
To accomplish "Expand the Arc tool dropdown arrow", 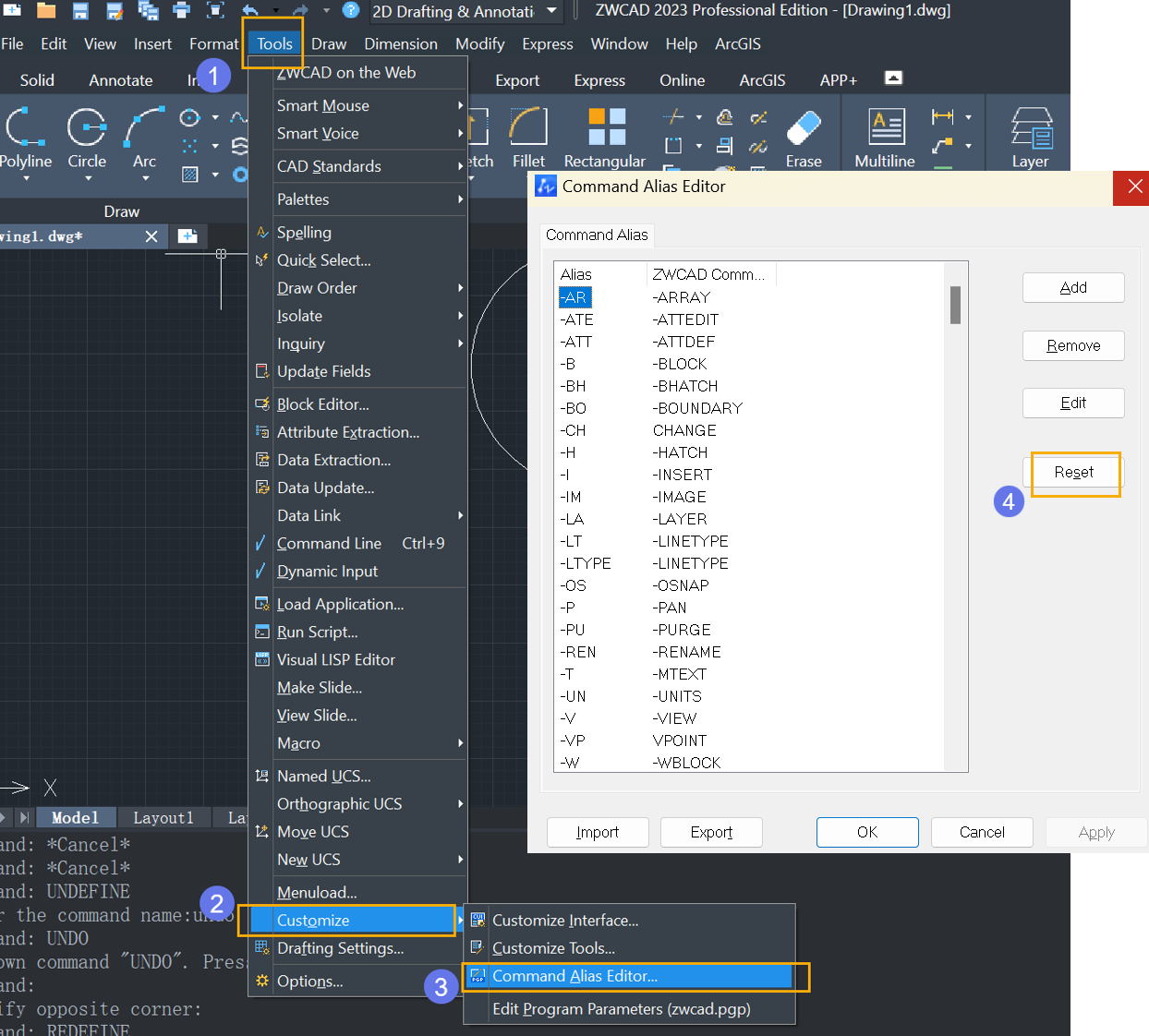I will click(x=144, y=178).
